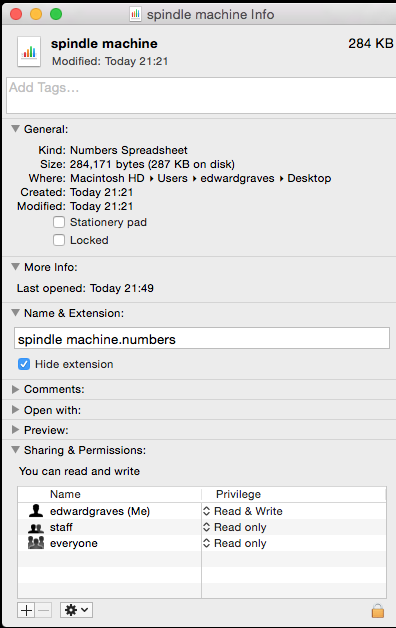Click the staff group icon
The width and height of the screenshot is (396, 628).
tap(36, 527)
